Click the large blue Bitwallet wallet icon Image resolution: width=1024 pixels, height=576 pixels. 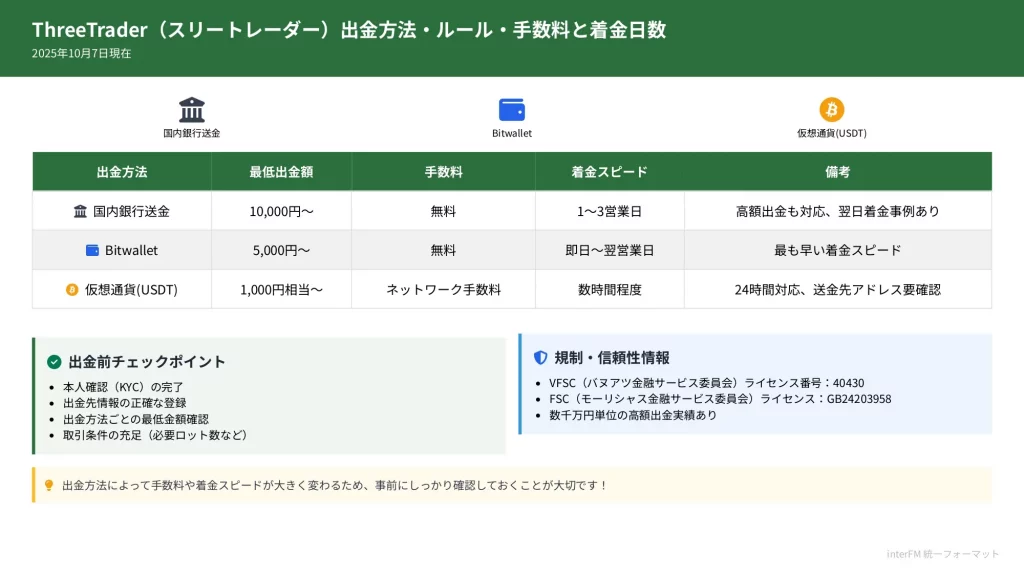[512, 109]
